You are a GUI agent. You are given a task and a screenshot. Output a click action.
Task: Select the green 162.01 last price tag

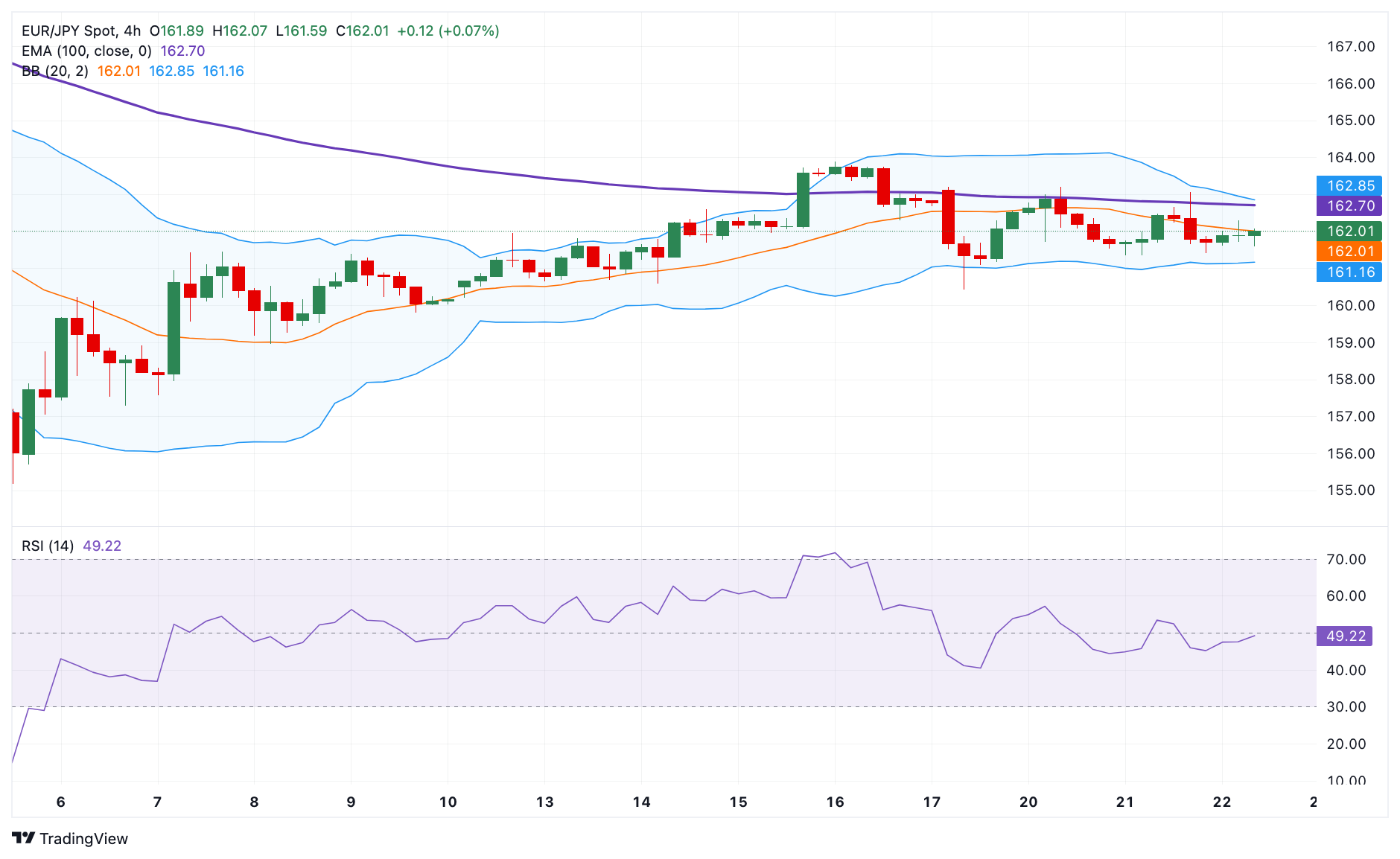tap(1349, 231)
